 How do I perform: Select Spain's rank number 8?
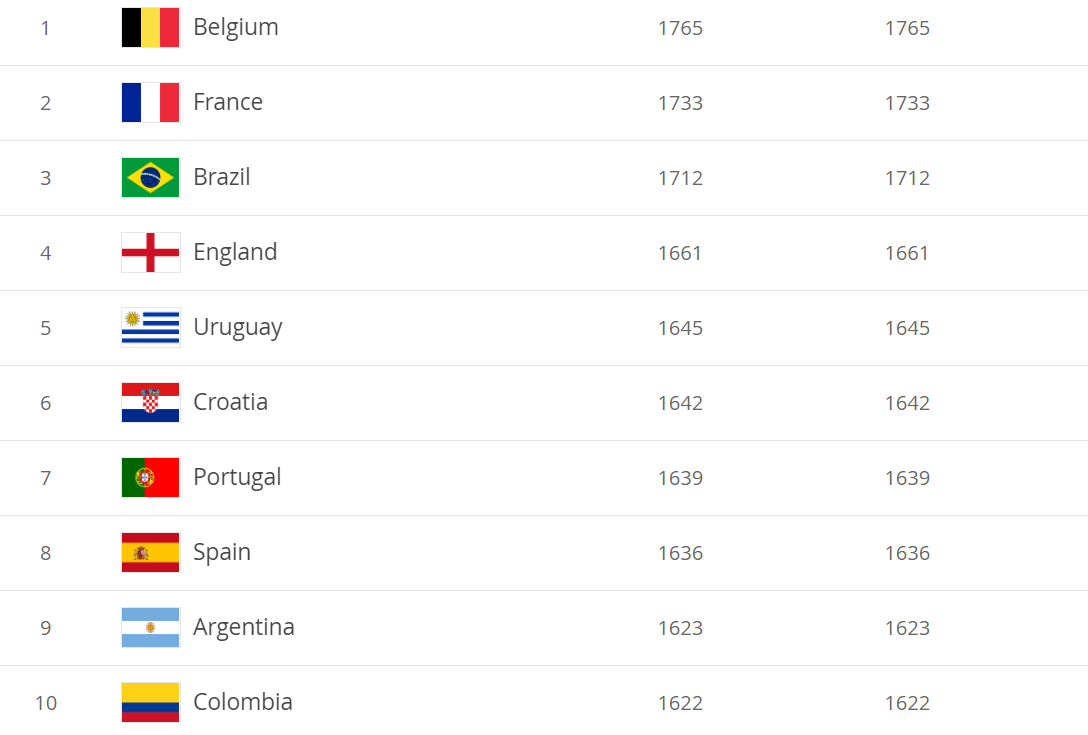coord(46,553)
